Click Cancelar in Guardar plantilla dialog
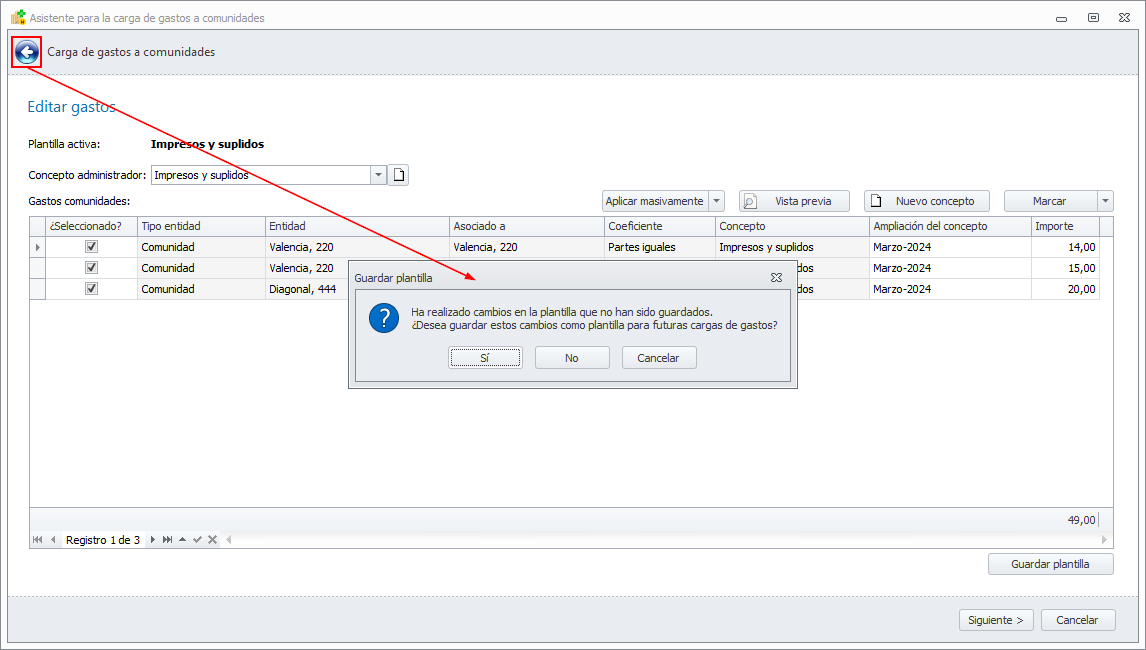This screenshot has width=1146, height=650. click(659, 358)
